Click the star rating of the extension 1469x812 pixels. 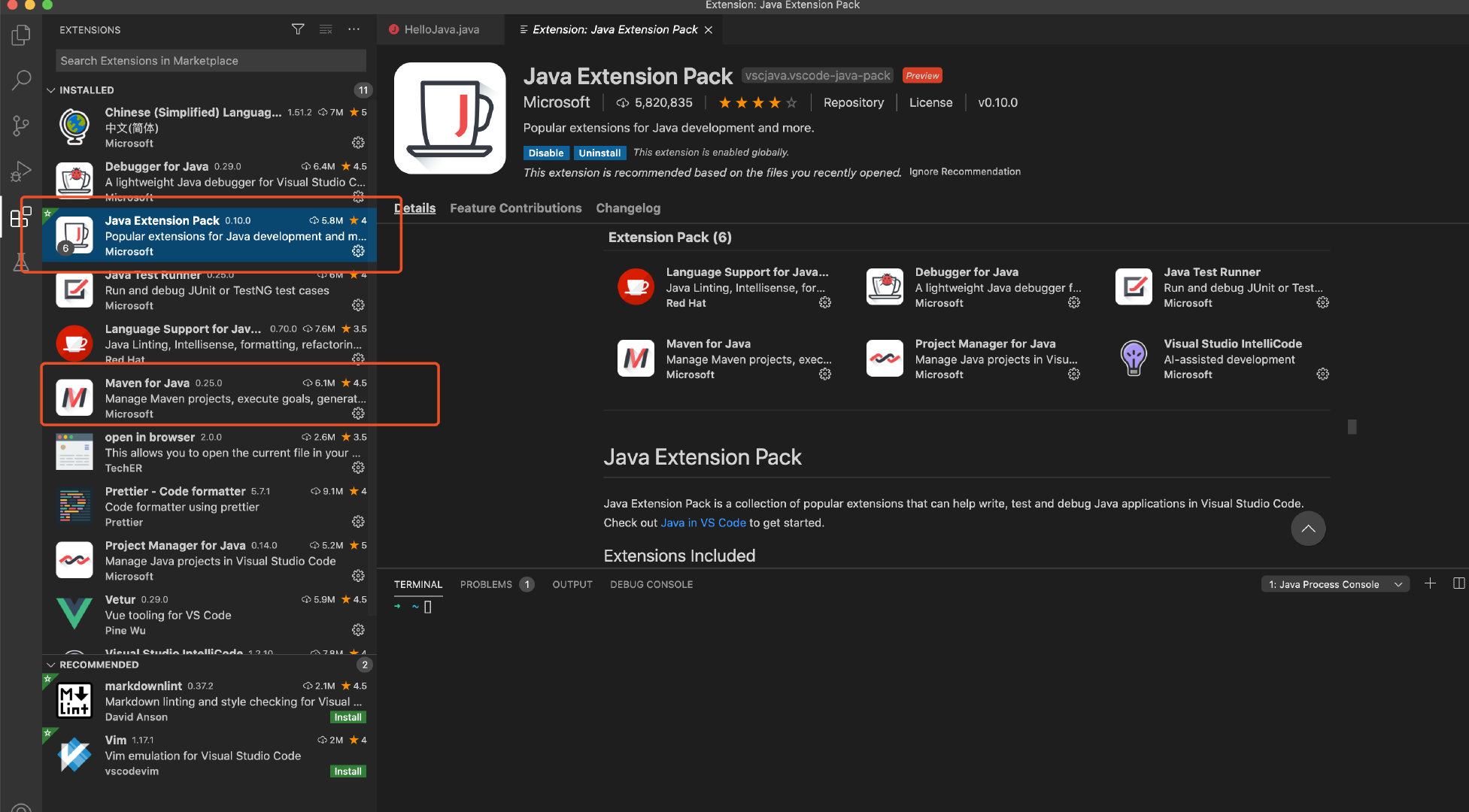pos(757,103)
